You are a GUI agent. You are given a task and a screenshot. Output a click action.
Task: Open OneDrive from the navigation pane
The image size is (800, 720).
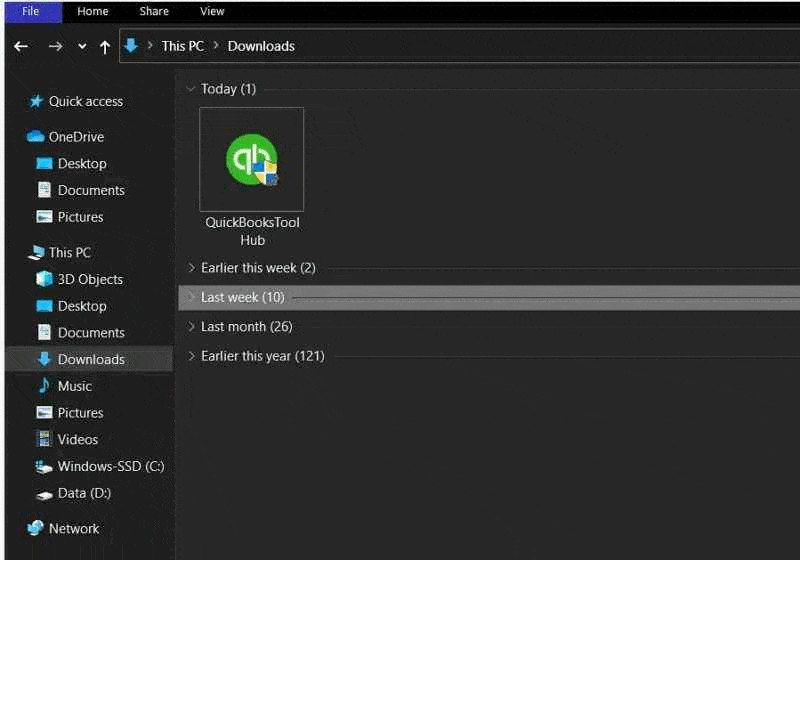click(x=74, y=136)
